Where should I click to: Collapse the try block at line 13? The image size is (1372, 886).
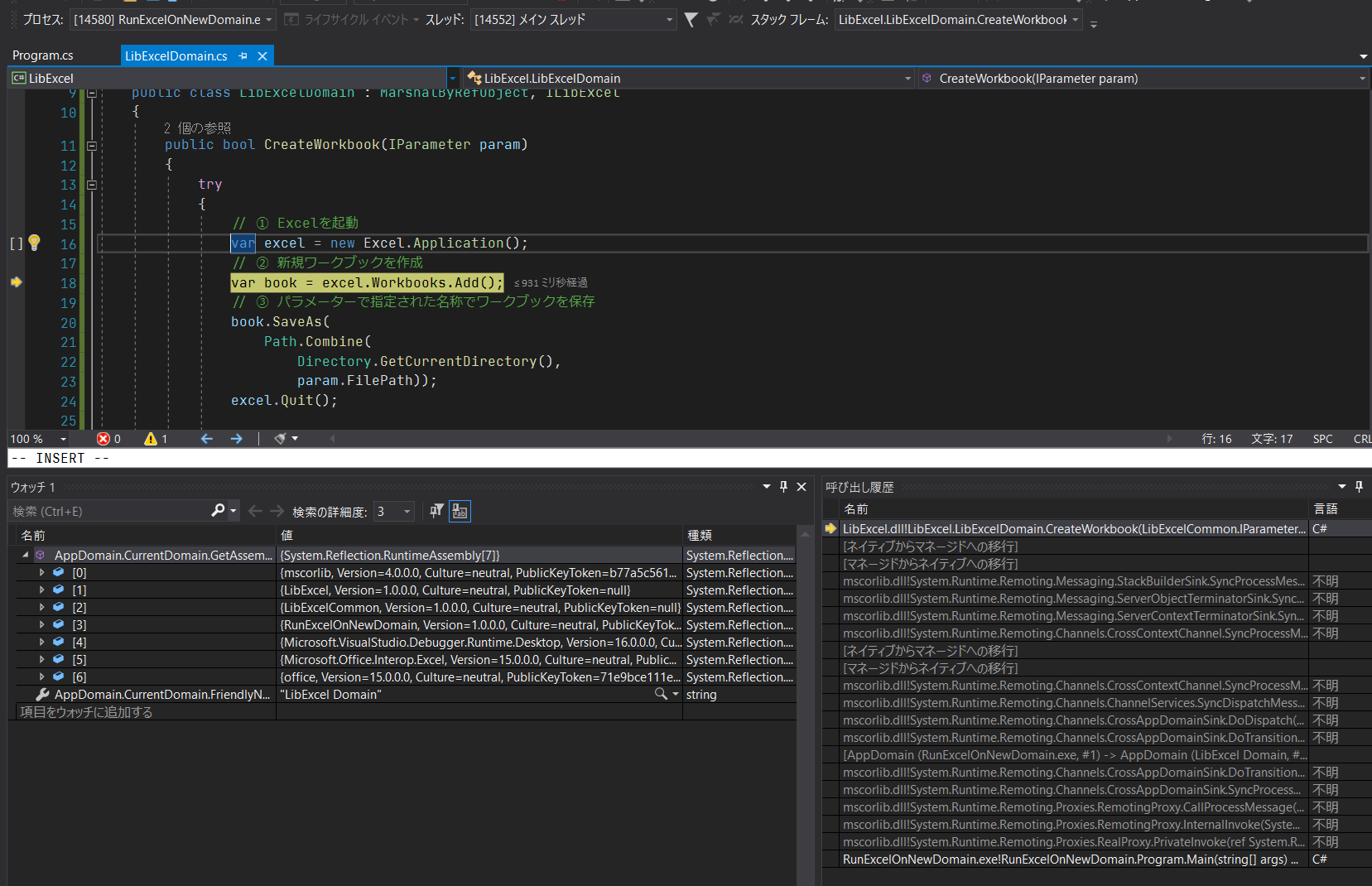[x=92, y=185]
